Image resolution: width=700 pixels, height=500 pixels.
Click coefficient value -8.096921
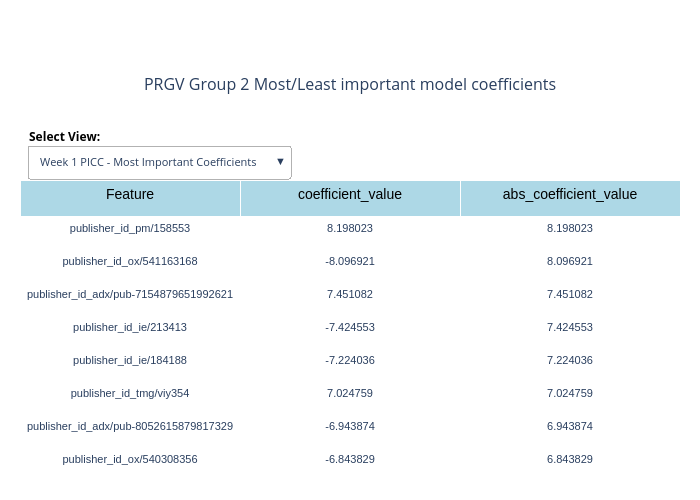coord(350,261)
